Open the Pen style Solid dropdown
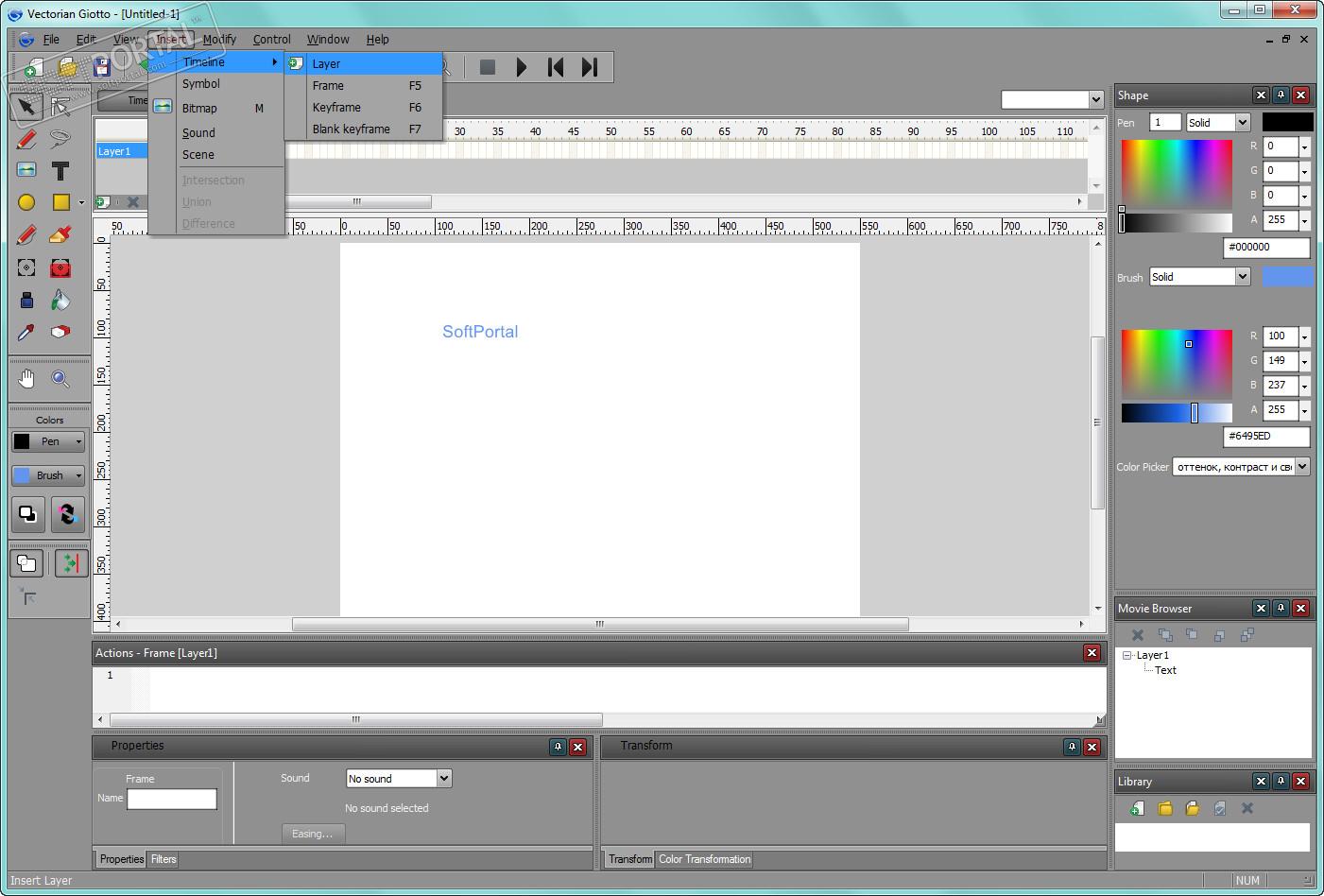The height and width of the screenshot is (896, 1324). click(x=1218, y=123)
